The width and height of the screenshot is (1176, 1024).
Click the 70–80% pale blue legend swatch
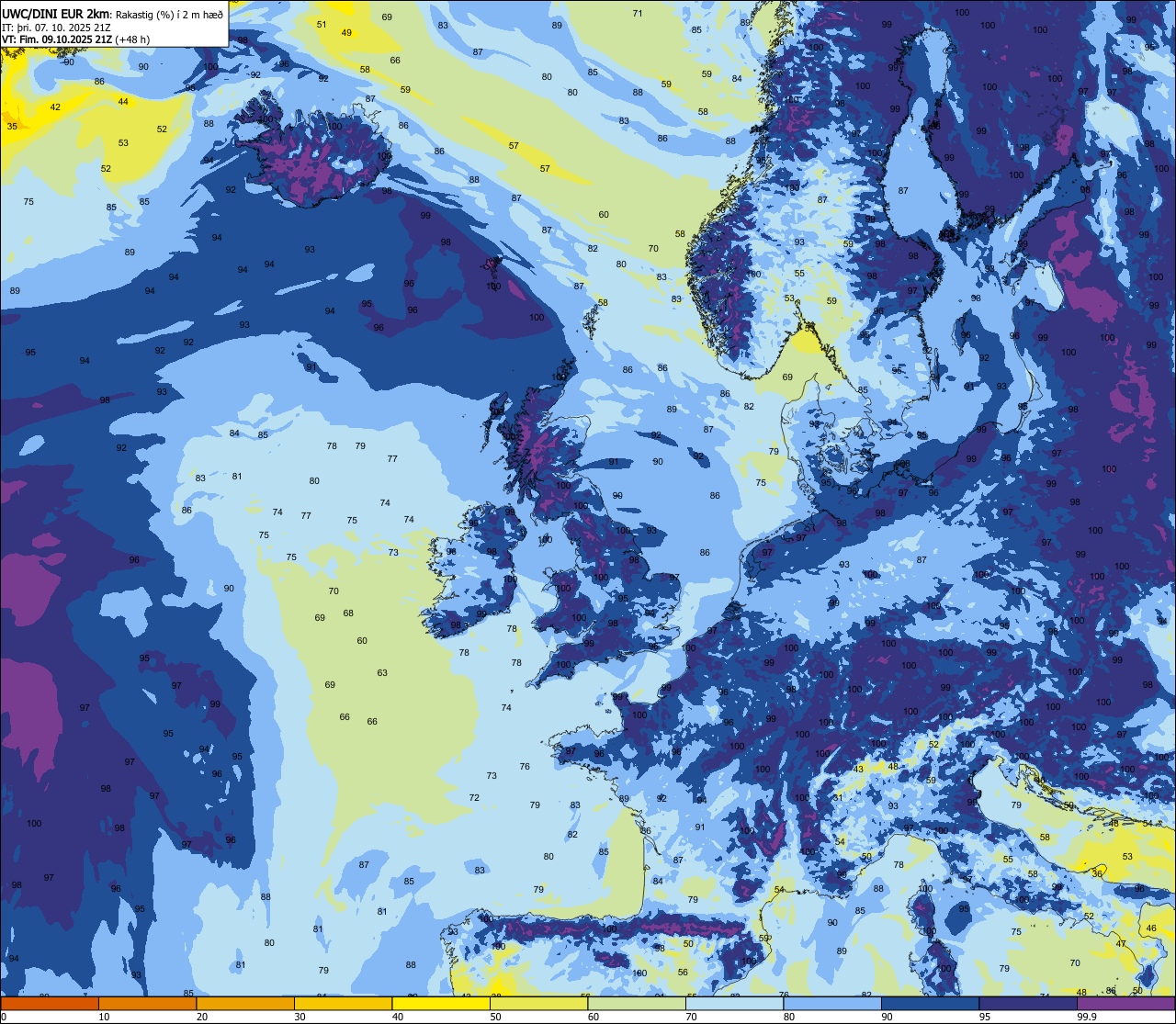tap(734, 1004)
